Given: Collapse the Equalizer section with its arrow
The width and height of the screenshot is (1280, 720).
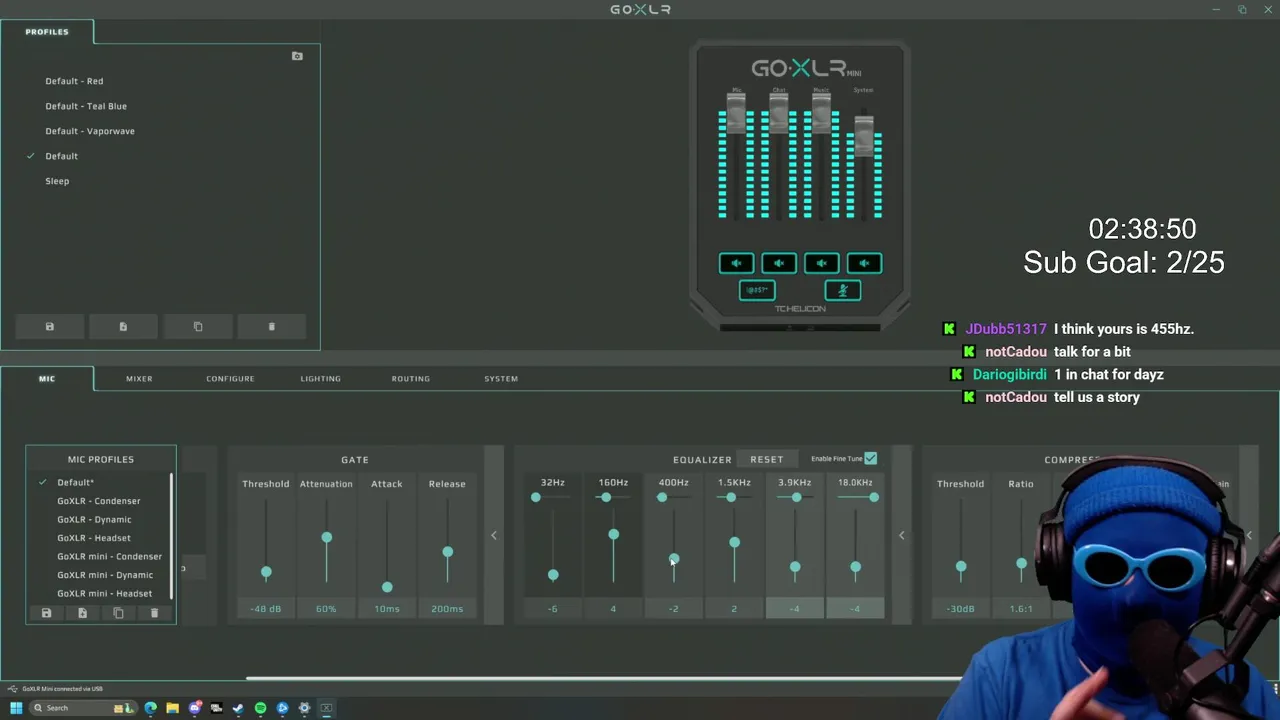Looking at the screenshot, I should click(x=901, y=535).
